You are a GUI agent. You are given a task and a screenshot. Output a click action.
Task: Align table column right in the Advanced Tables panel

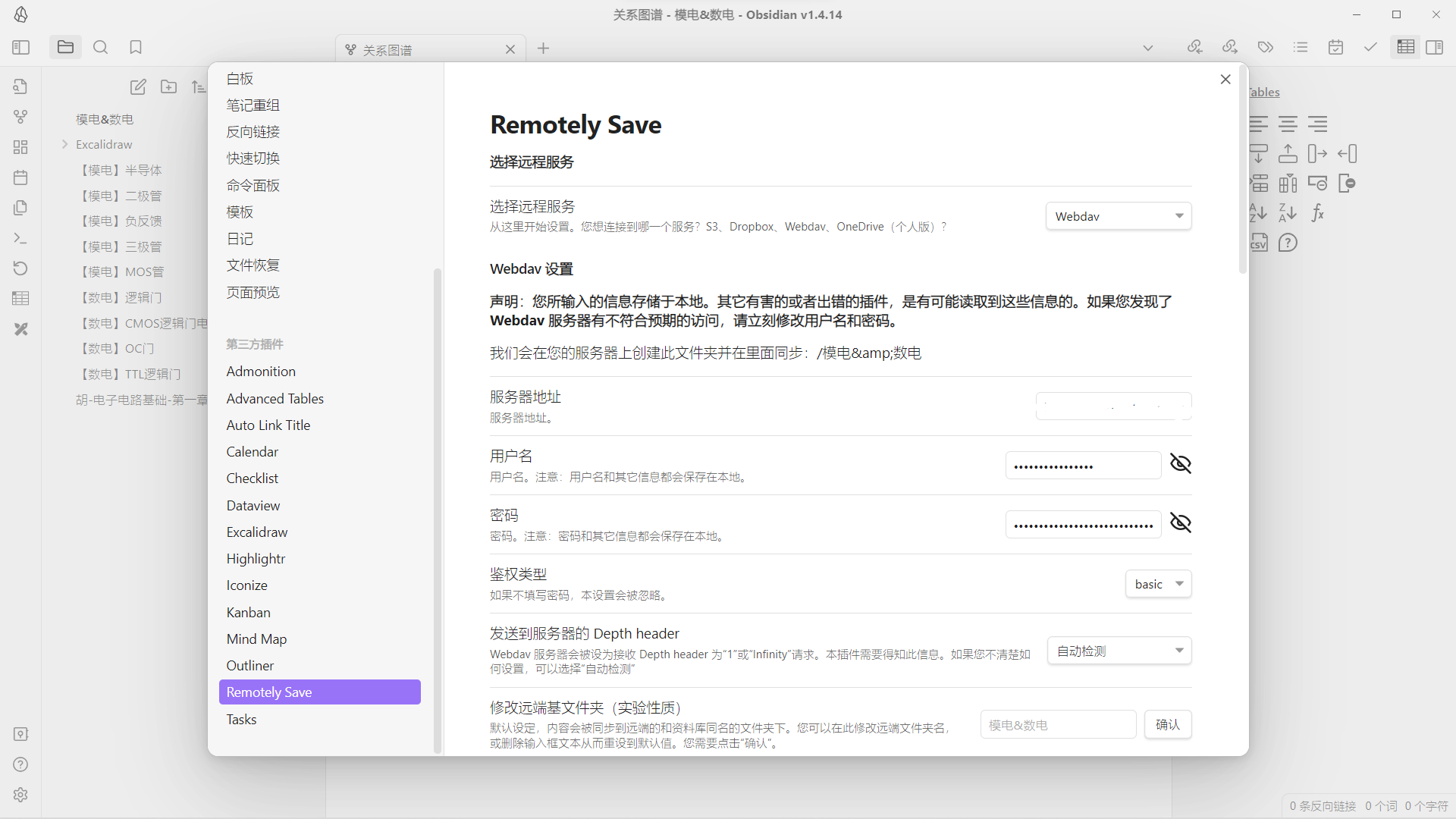1318,124
